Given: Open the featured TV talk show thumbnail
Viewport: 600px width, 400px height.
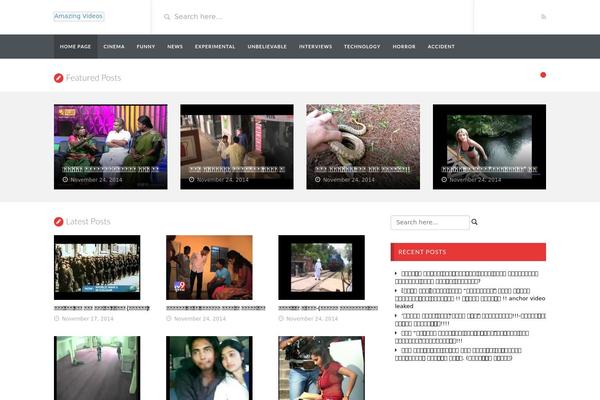Looking at the screenshot, I should pos(111,147).
